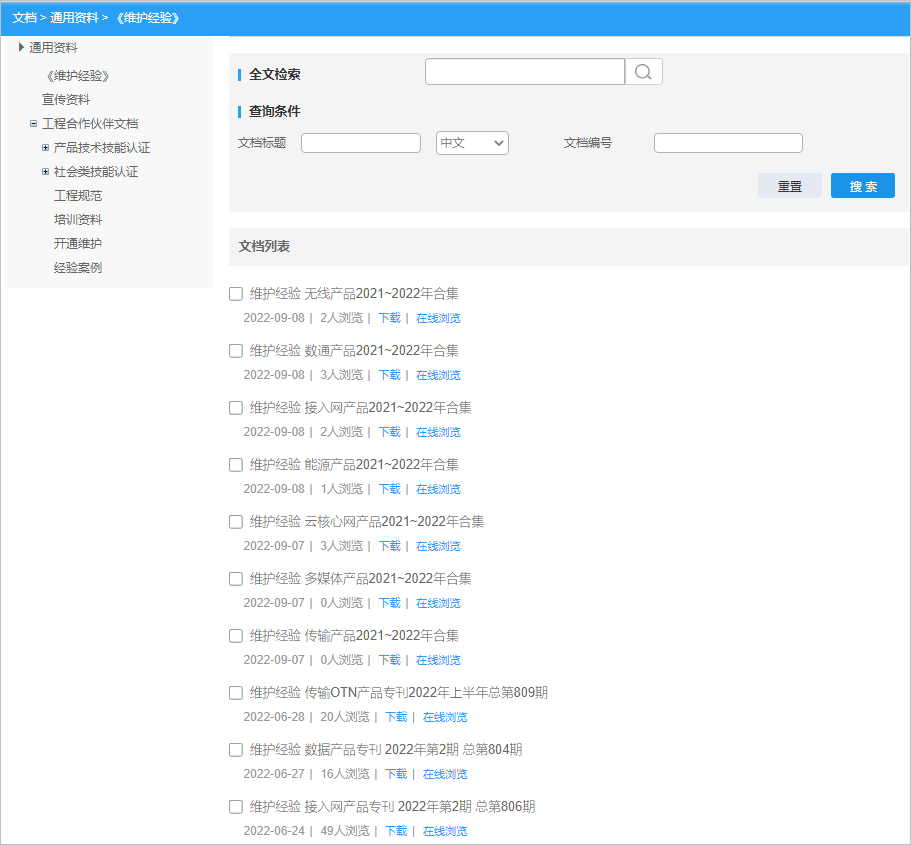Check the 多媒体产品2021~2022年合集 checkbox
Viewport: 911px width, 845px height.
(236, 579)
